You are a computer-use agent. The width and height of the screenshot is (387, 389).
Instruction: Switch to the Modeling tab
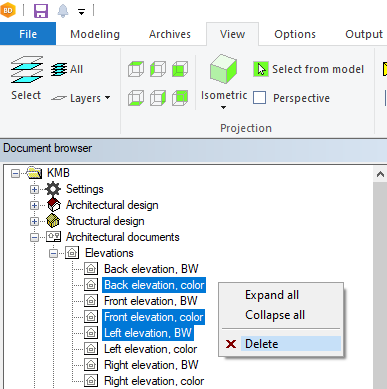point(95,34)
